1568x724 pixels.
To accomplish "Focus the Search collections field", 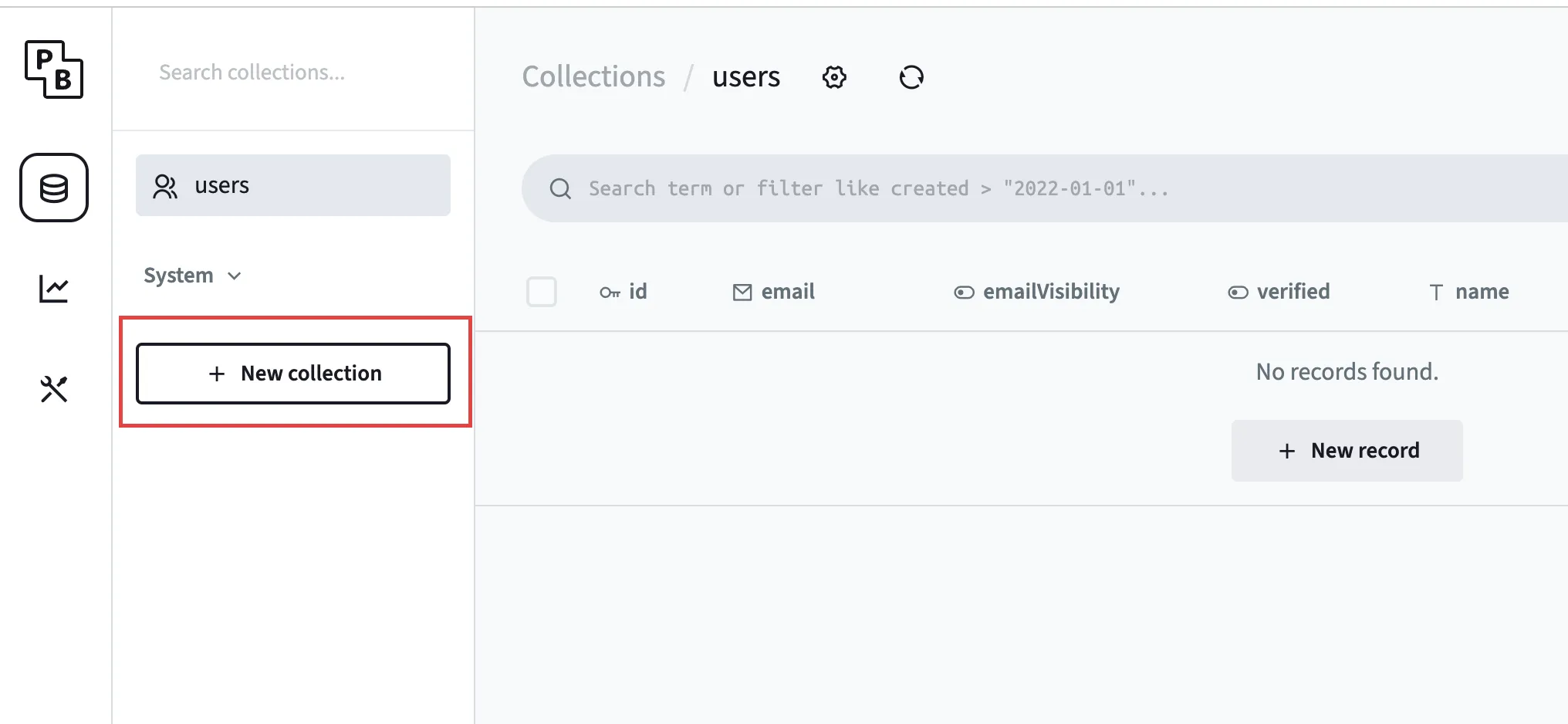I will tap(293, 73).
